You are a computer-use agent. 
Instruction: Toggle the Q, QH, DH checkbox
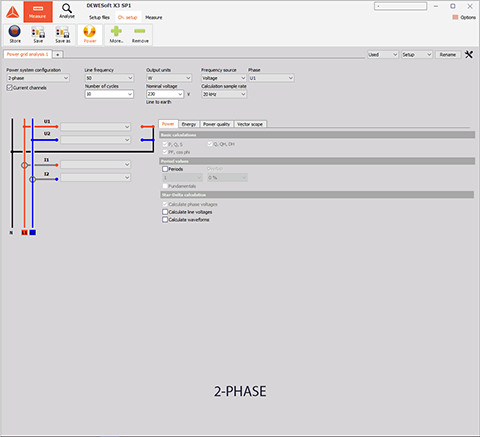pos(210,144)
